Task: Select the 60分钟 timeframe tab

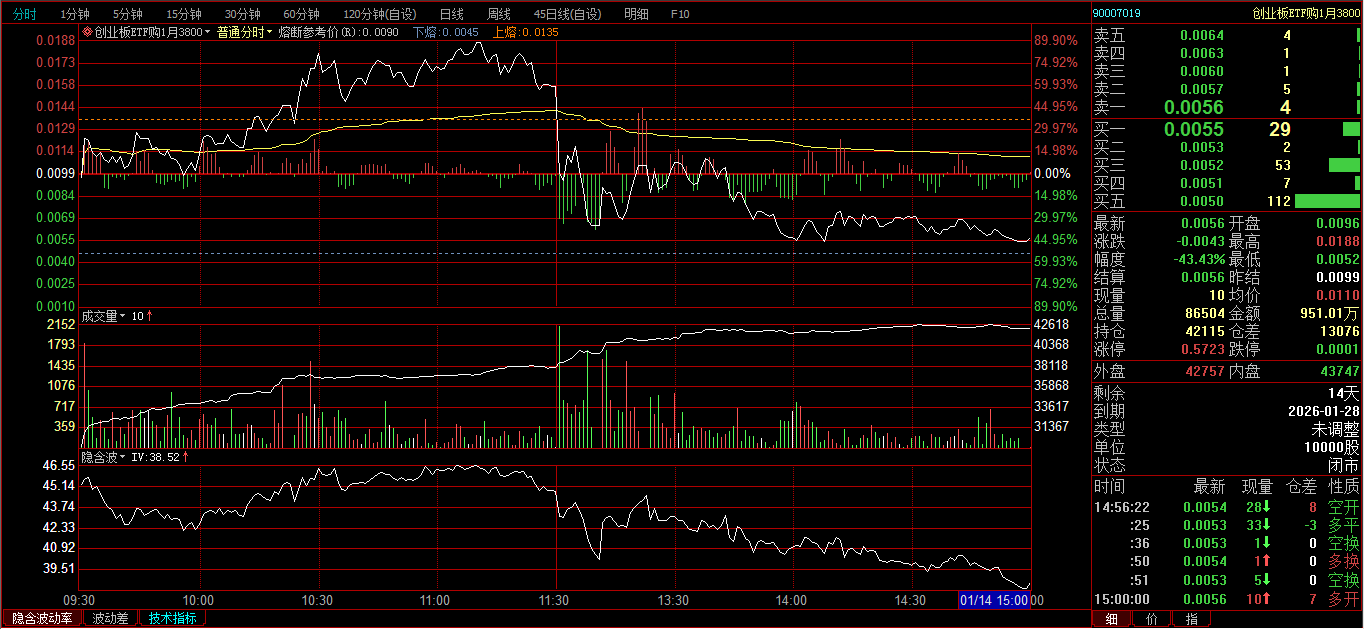Action: [x=301, y=14]
